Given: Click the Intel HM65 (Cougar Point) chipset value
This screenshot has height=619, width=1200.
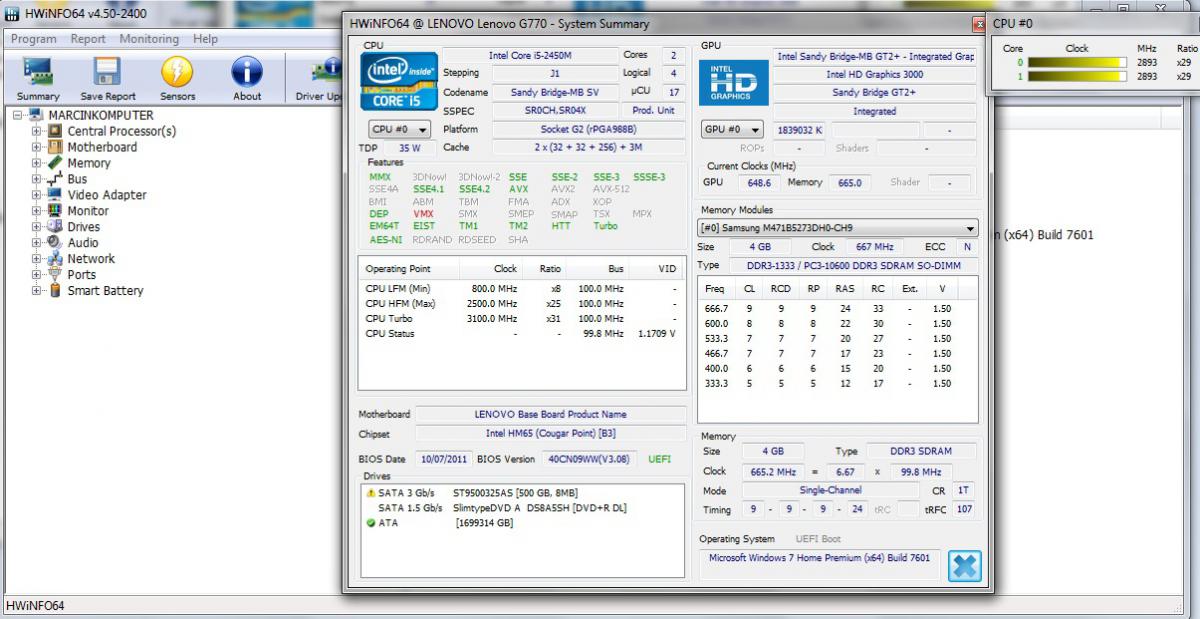Looking at the screenshot, I should pos(551,434).
